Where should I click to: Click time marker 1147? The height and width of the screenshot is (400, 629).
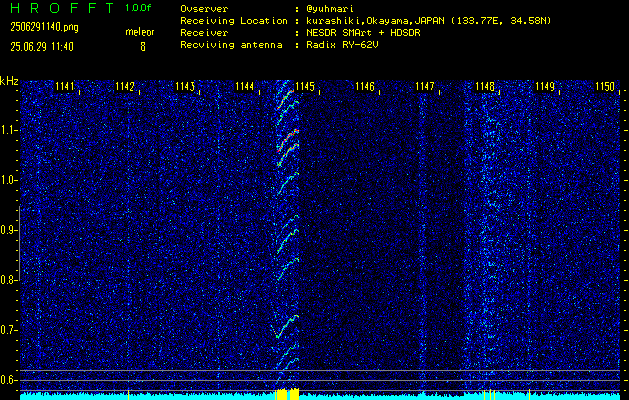click(424, 87)
